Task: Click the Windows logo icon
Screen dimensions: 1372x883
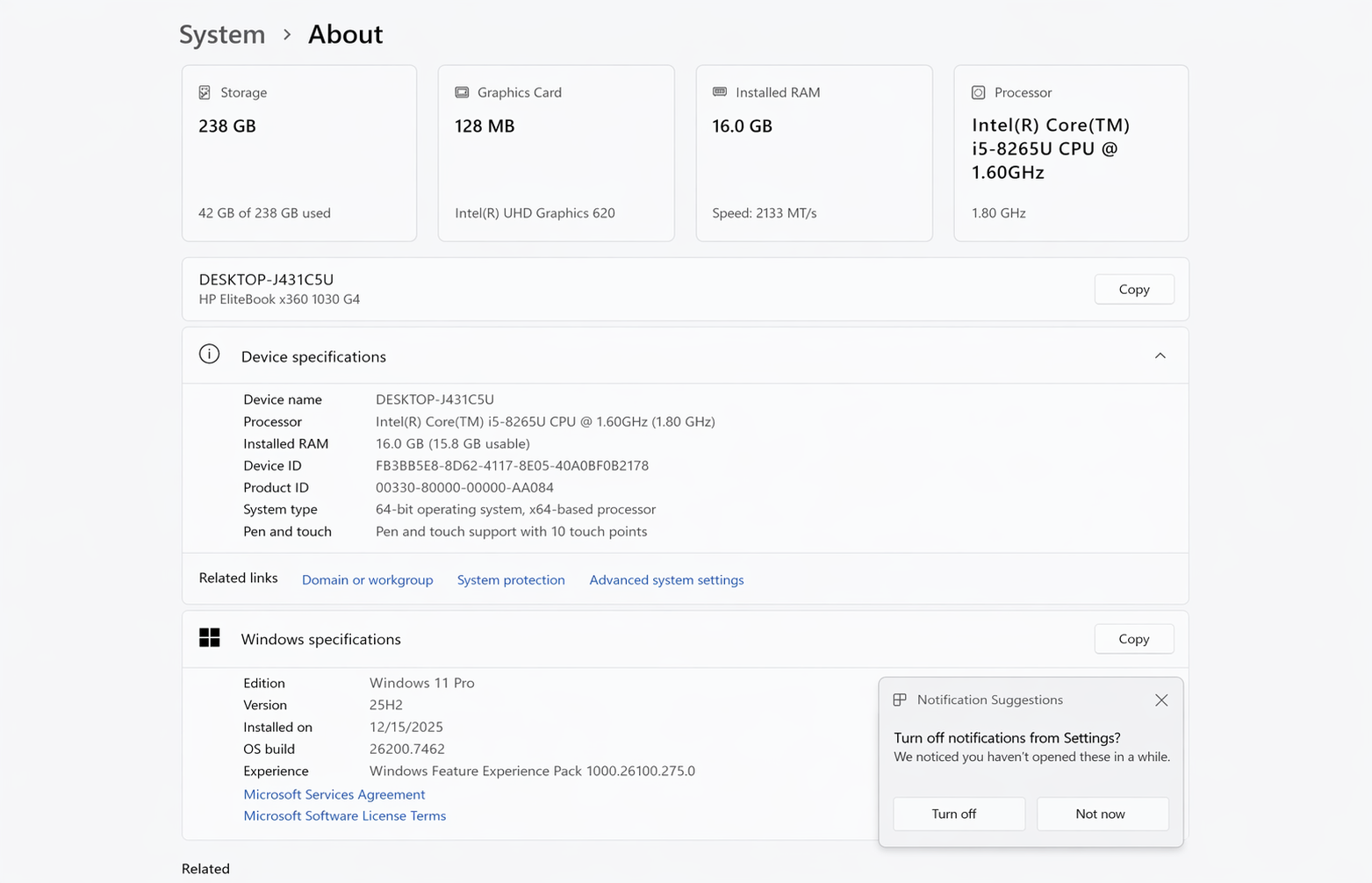Action: (x=210, y=638)
